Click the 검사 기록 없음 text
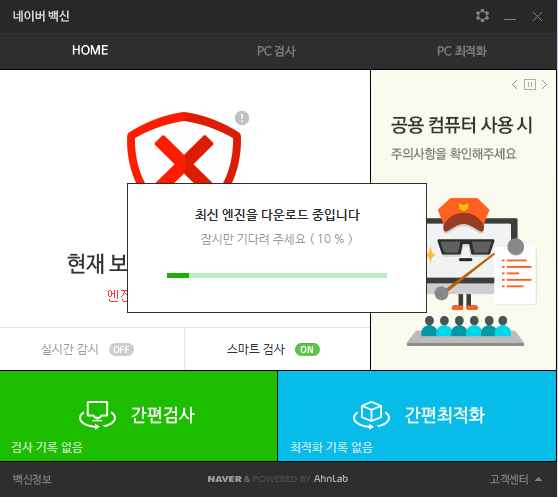This screenshot has width=558, height=497. [47, 447]
